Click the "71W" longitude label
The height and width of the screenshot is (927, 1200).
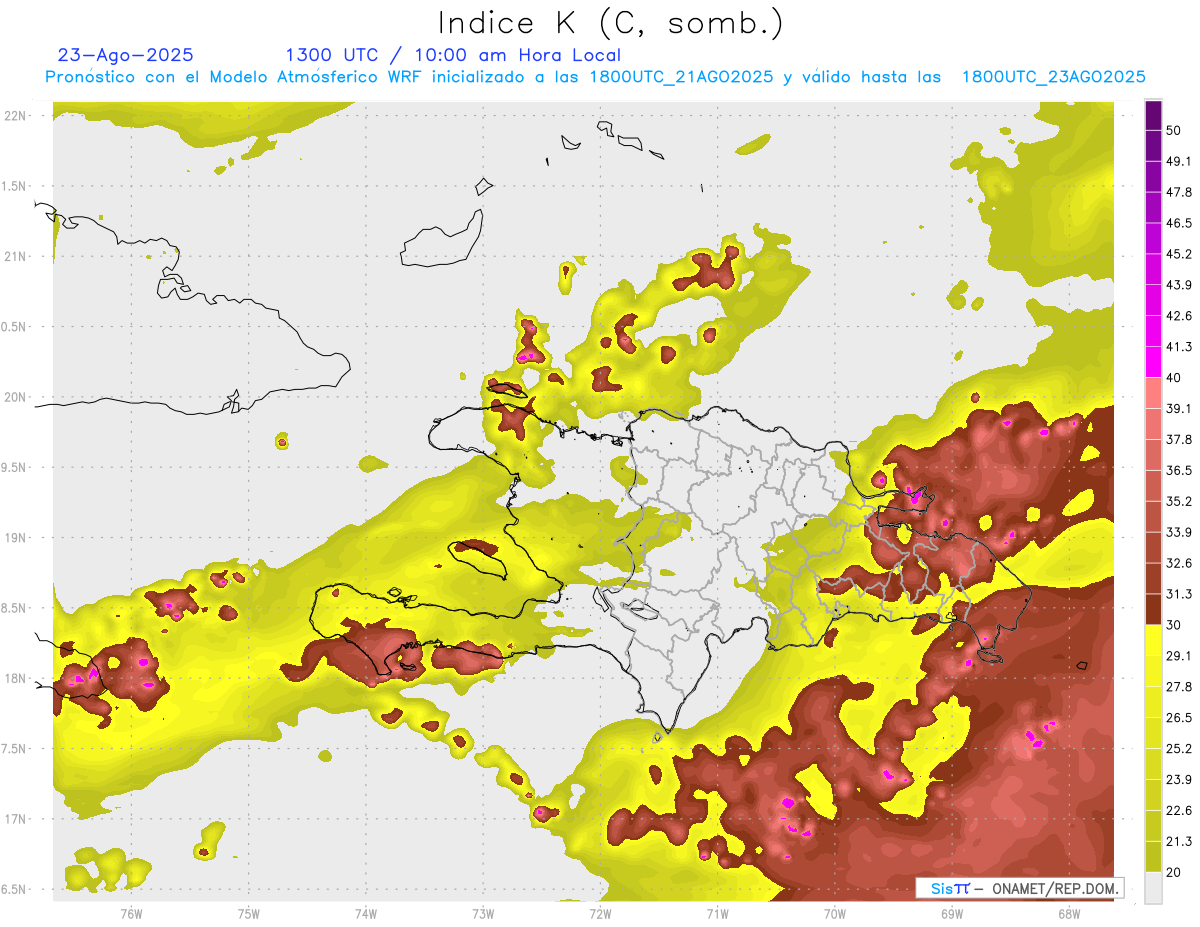point(717,914)
